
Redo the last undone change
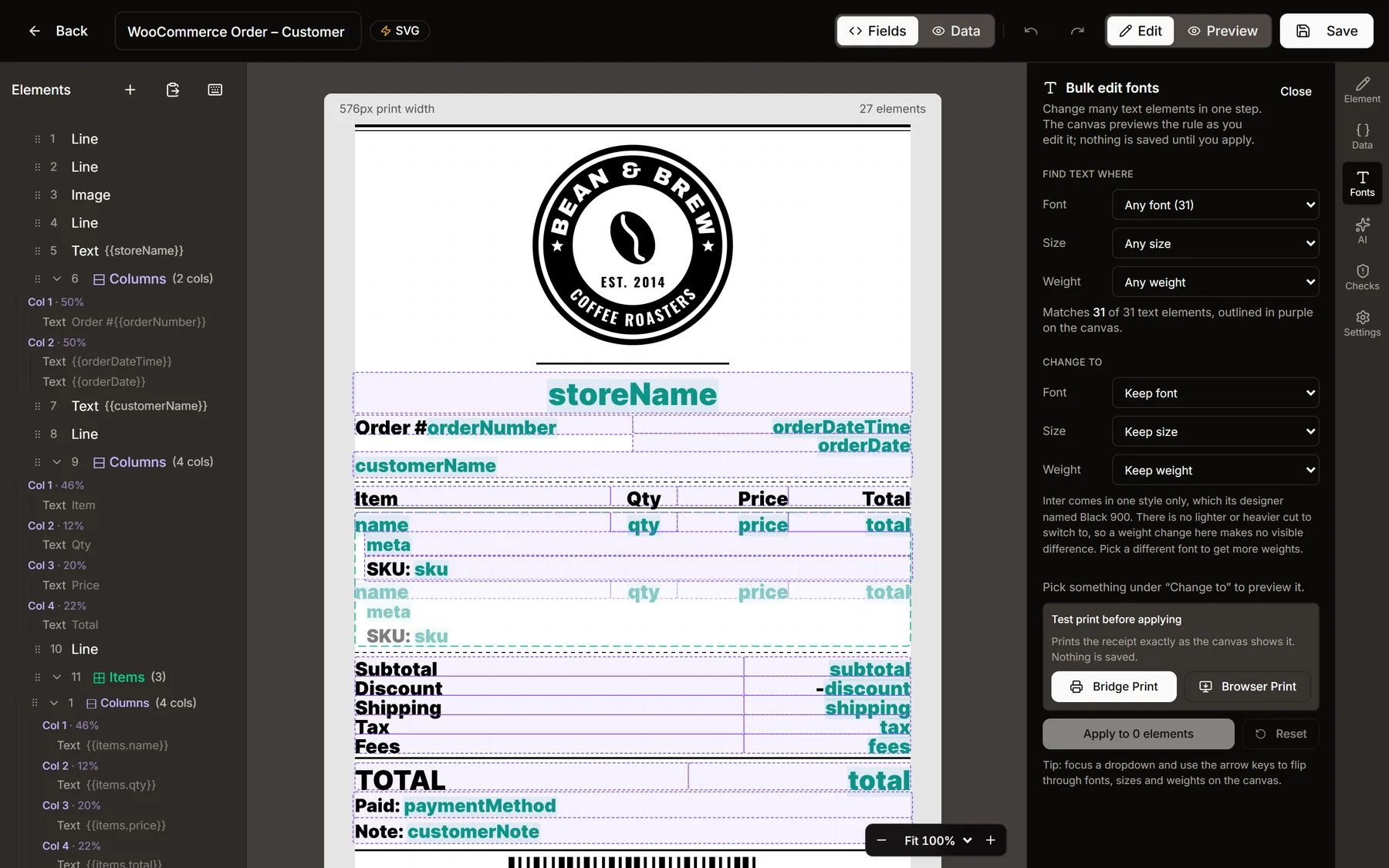[1077, 31]
